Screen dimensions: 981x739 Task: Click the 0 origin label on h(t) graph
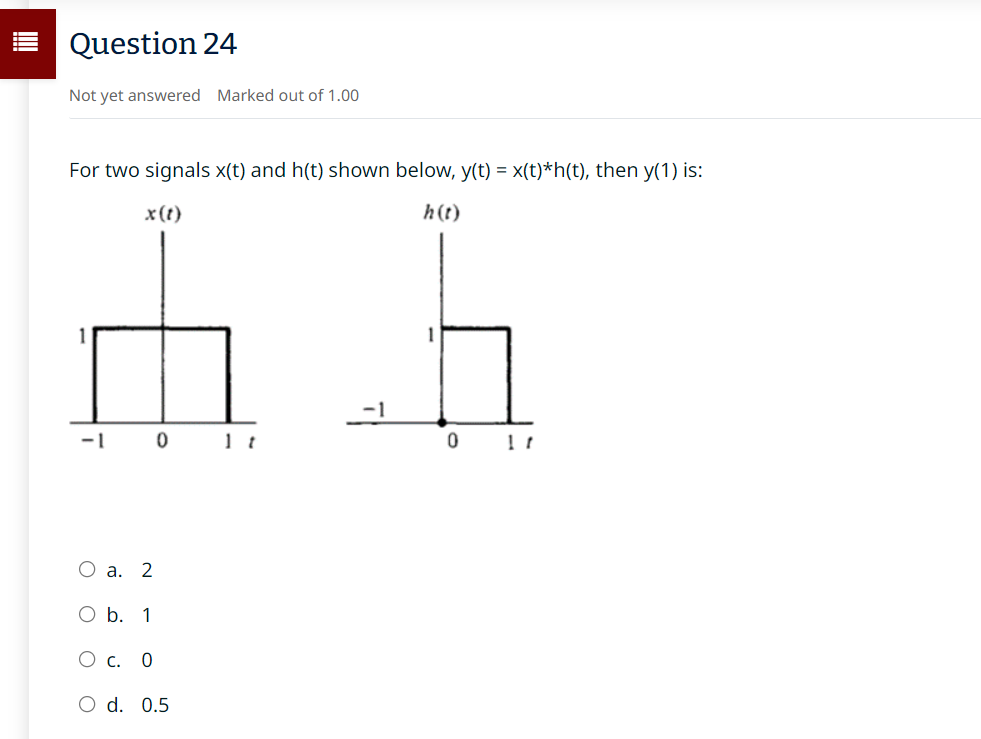[x=454, y=439]
